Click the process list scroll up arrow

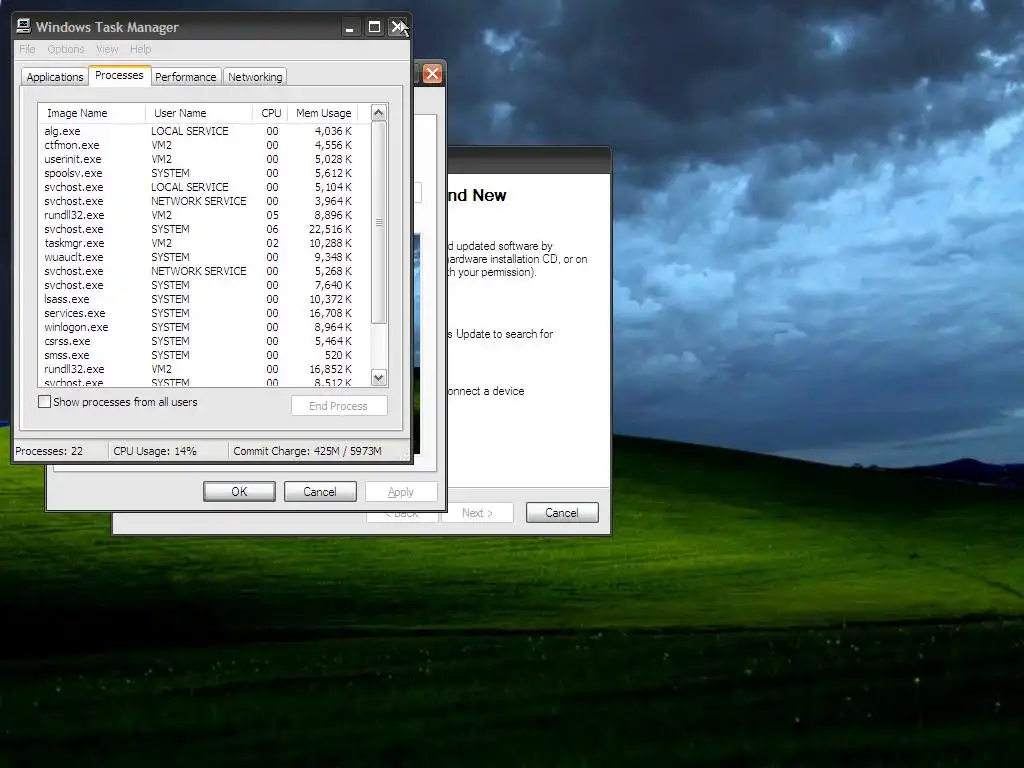coord(379,112)
